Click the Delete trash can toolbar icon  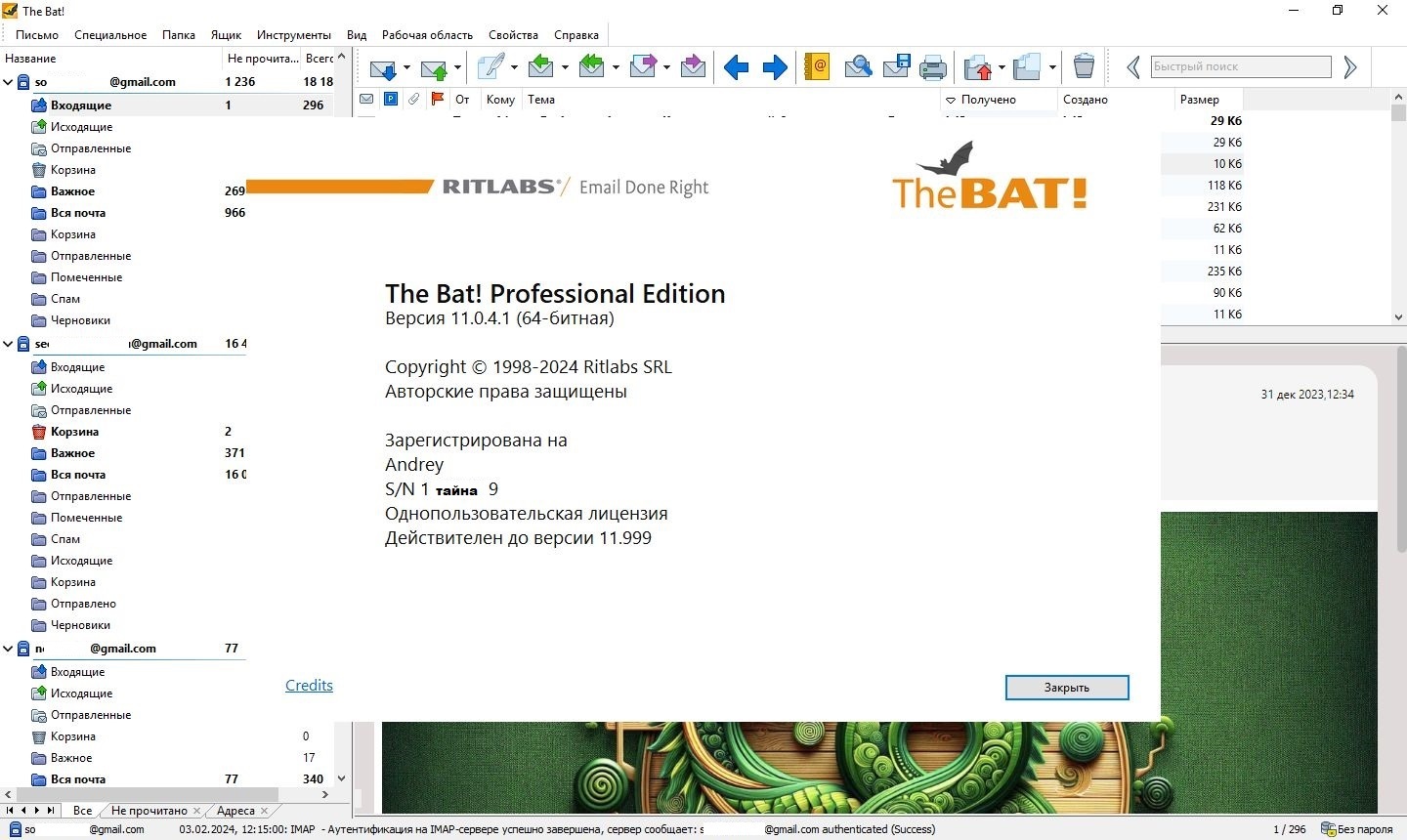point(1084,66)
